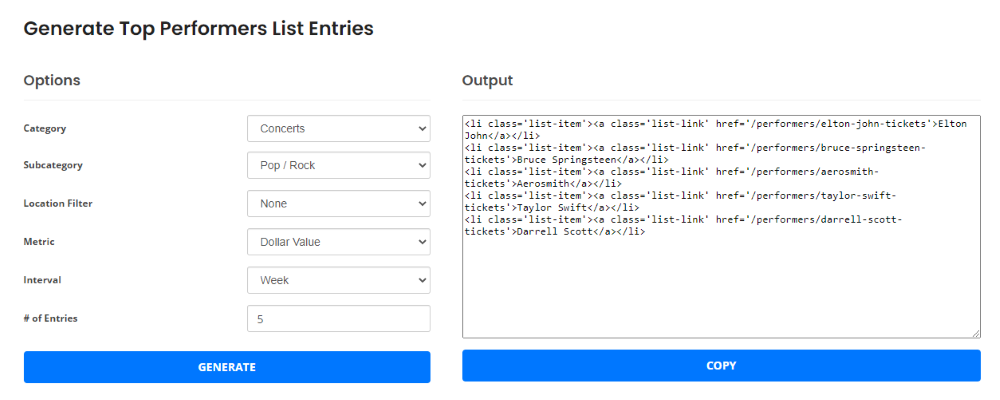Screen dimensions: 1000x400
Task: Click the Category field label
Action: [x=45, y=128]
